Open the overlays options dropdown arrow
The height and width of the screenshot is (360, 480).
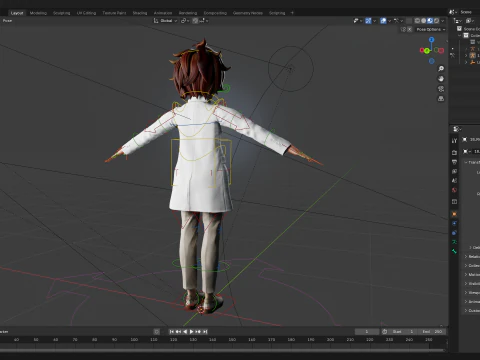pyautogui.click(x=389, y=21)
